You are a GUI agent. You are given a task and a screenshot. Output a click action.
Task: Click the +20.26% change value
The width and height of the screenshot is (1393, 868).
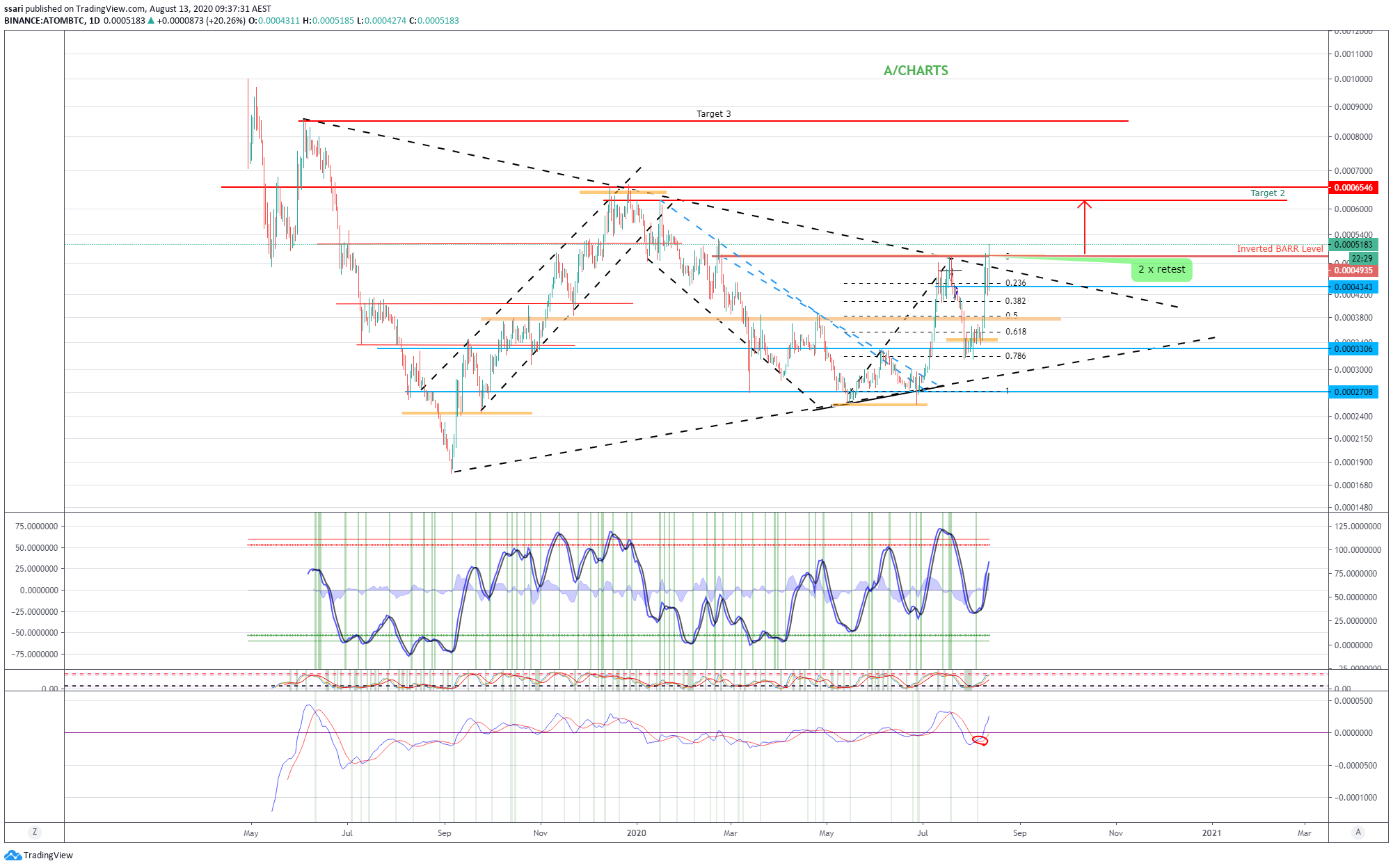[225, 21]
